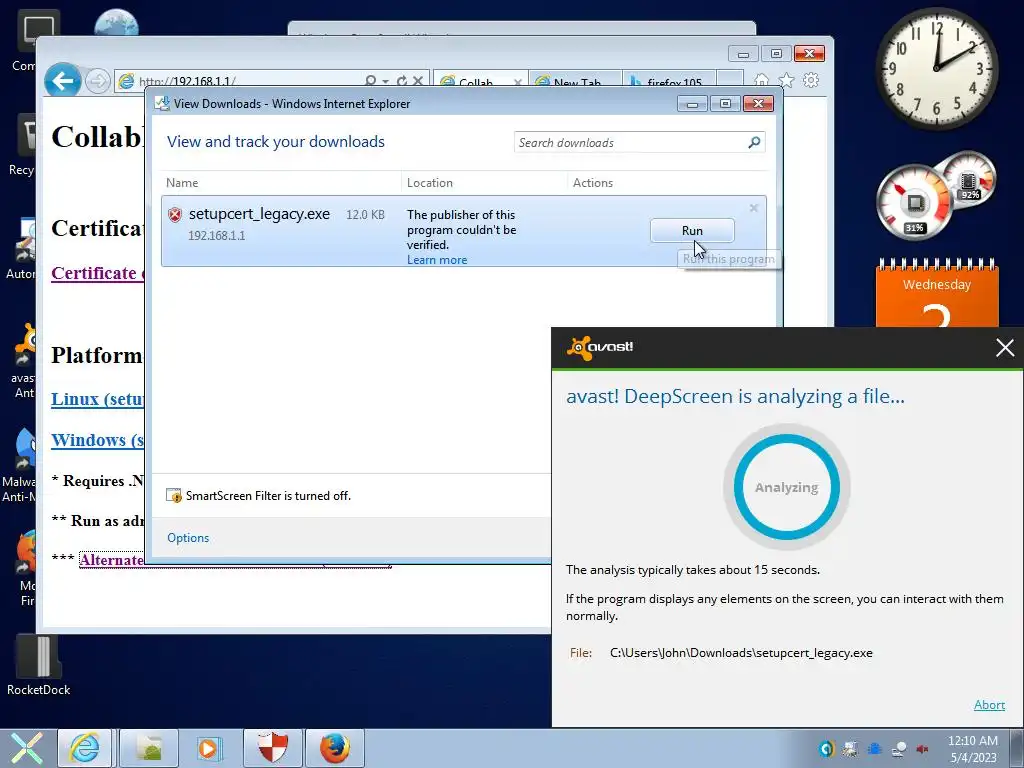This screenshot has width=1024, height=768.
Task: Click the Wednesday calendar gadget
Action: tap(936, 293)
